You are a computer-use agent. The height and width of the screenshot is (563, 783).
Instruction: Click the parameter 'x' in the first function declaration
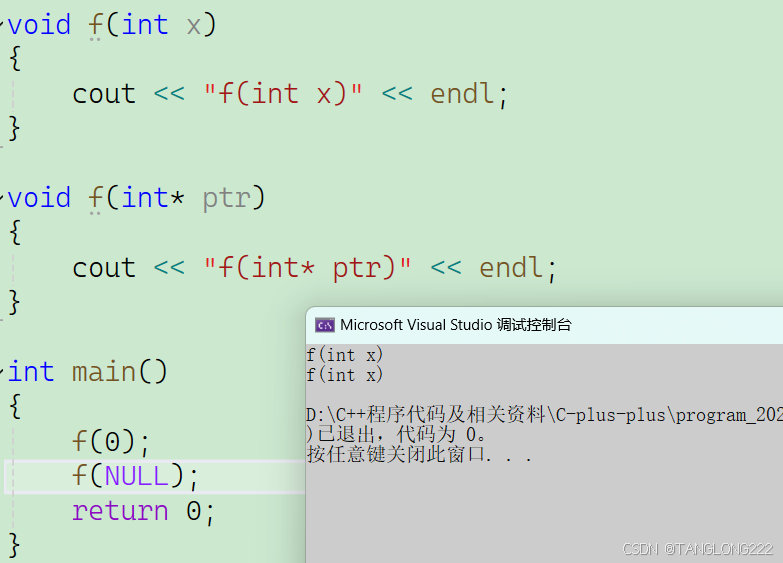(193, 25)
